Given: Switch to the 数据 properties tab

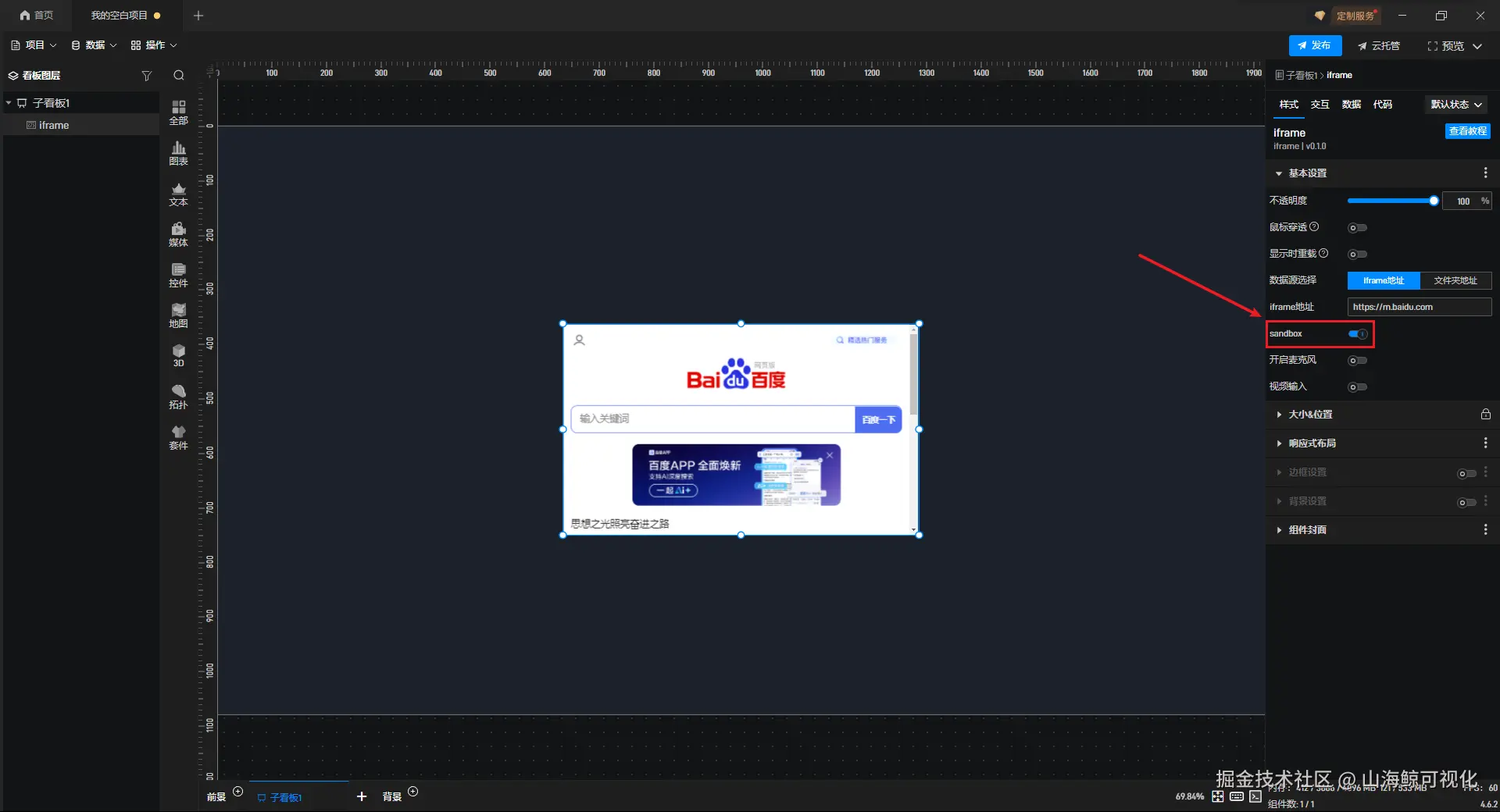Looking at the screenshot, I should (x=1351, y=105).
